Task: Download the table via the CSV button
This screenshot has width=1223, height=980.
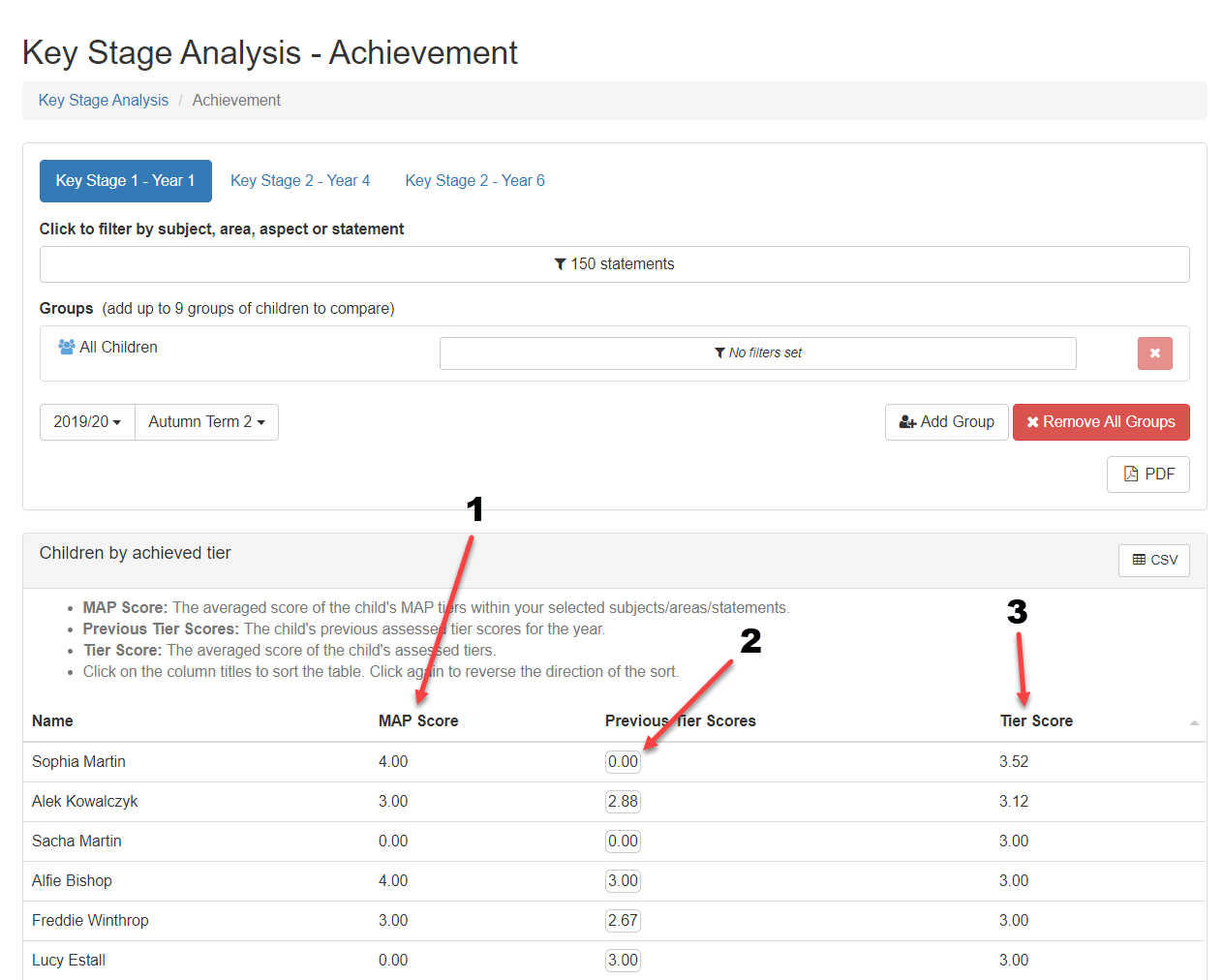Action: 1153,561
